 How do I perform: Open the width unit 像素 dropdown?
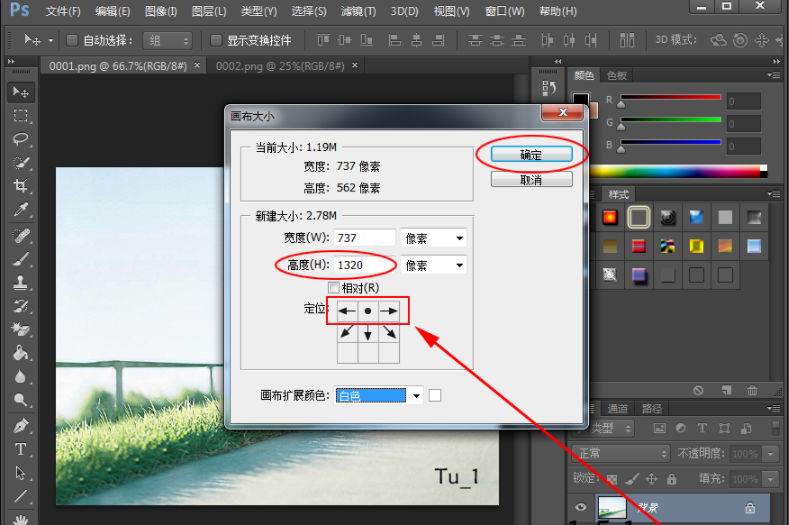tap(433, 238)
